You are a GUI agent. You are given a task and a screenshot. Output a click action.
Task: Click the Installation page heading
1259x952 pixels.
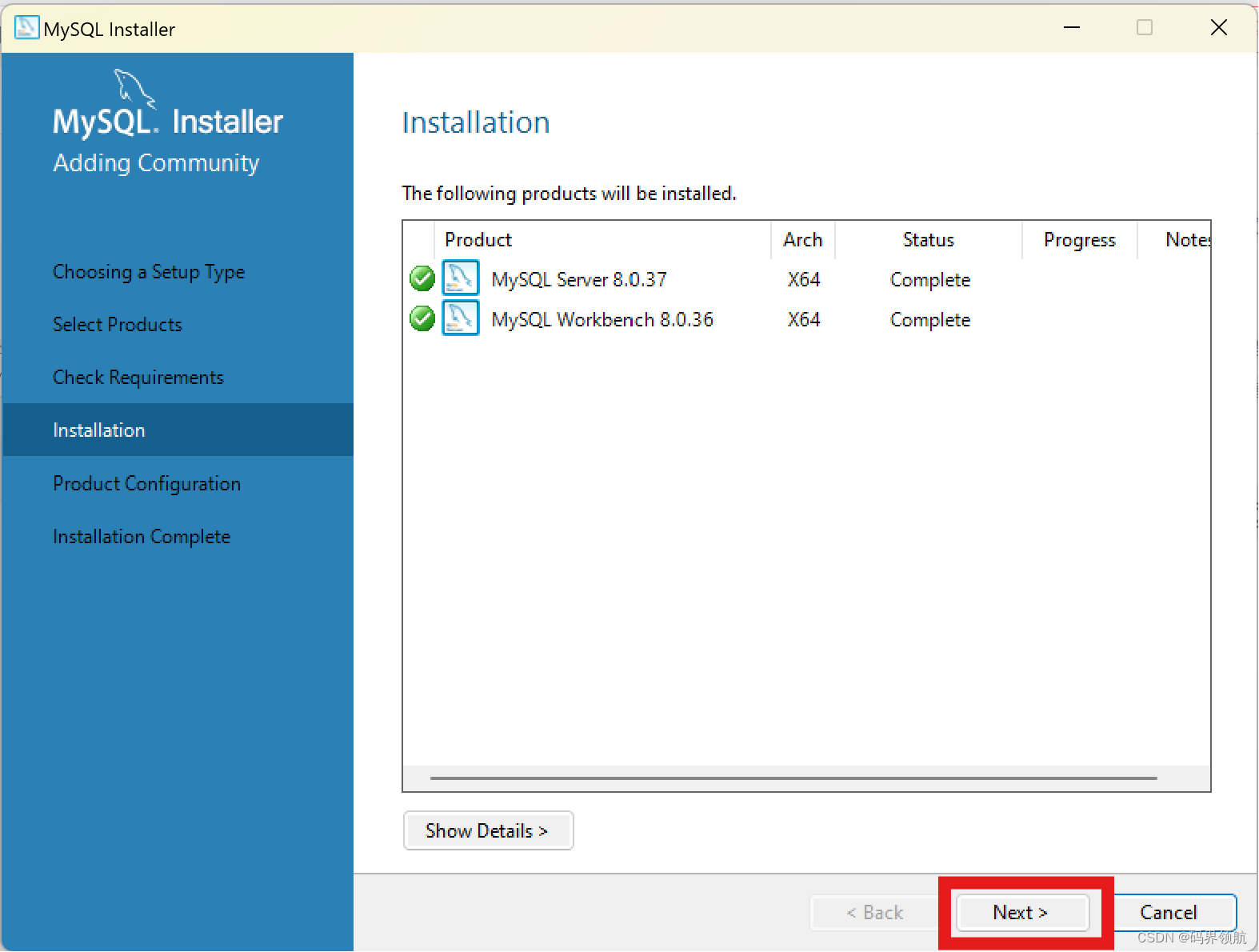[x=476, y=122]
